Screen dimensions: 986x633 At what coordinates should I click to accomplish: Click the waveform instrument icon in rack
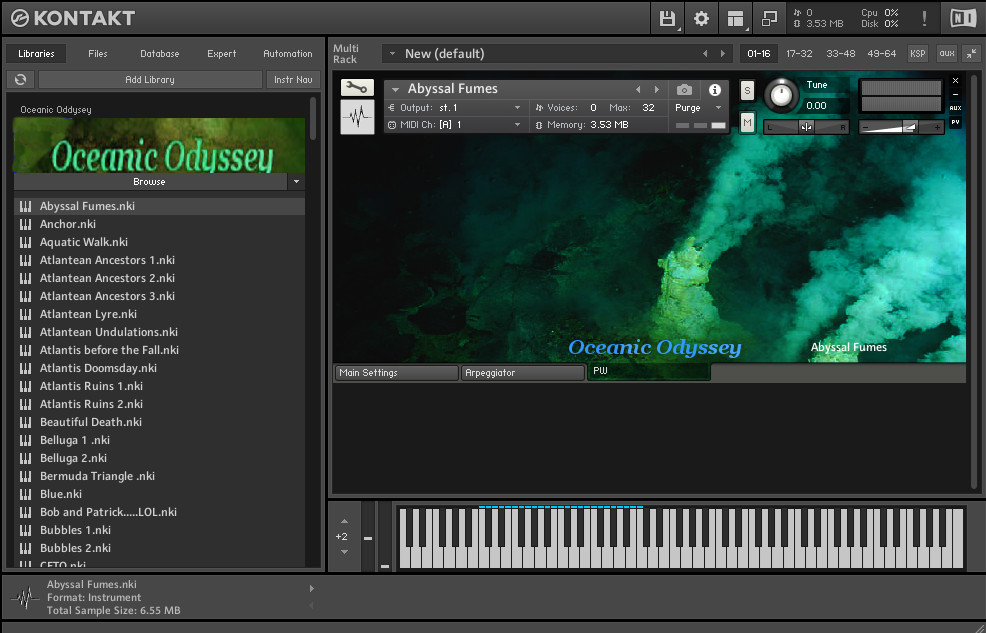357,117
